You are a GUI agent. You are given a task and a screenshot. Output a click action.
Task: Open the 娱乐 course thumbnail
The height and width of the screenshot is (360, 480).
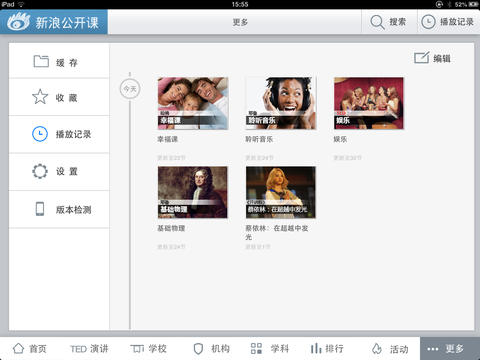[x=369, y=103]
